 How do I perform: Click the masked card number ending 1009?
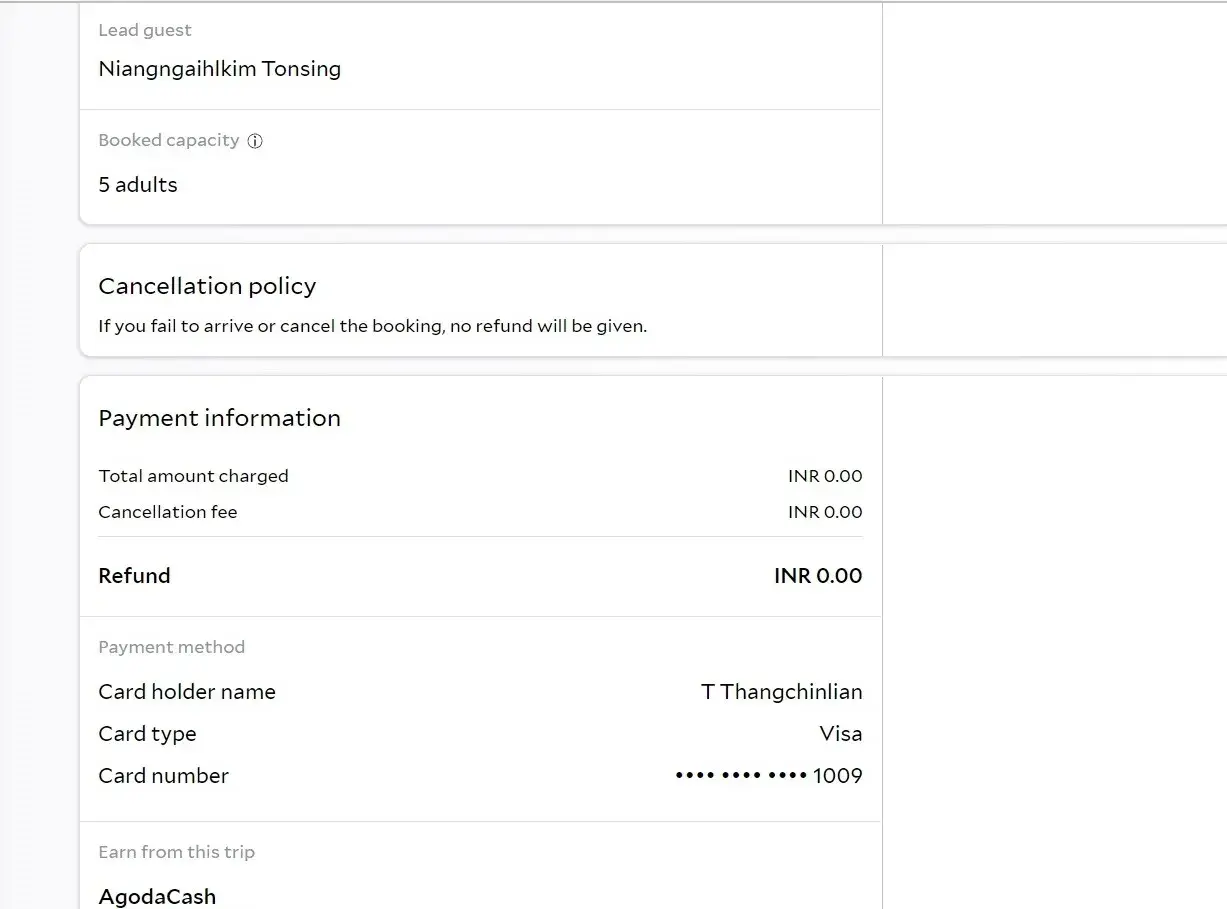768,776
